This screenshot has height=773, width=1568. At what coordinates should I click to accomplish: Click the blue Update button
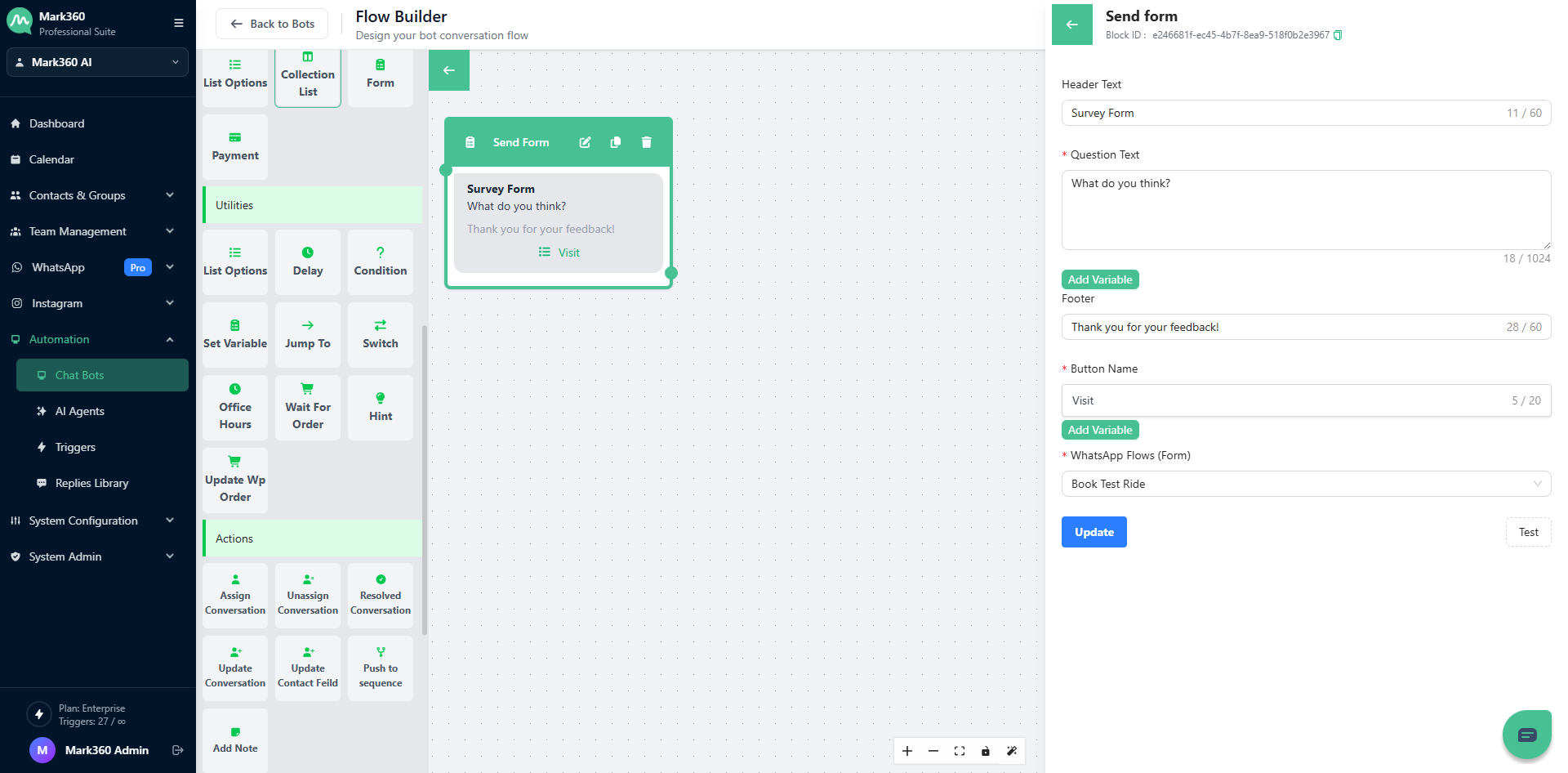1094,532
